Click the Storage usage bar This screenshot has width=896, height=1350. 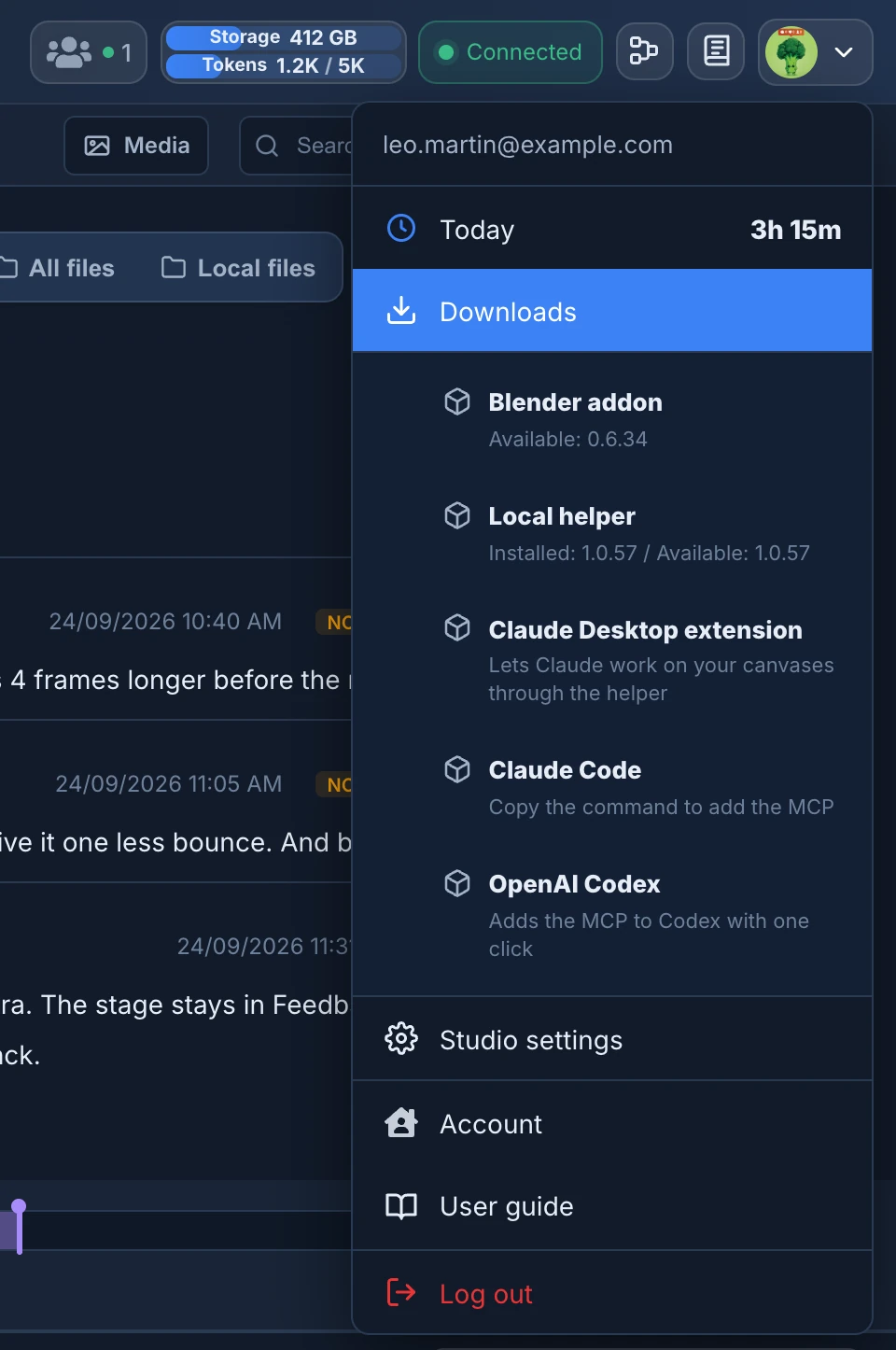click(284, 37)
